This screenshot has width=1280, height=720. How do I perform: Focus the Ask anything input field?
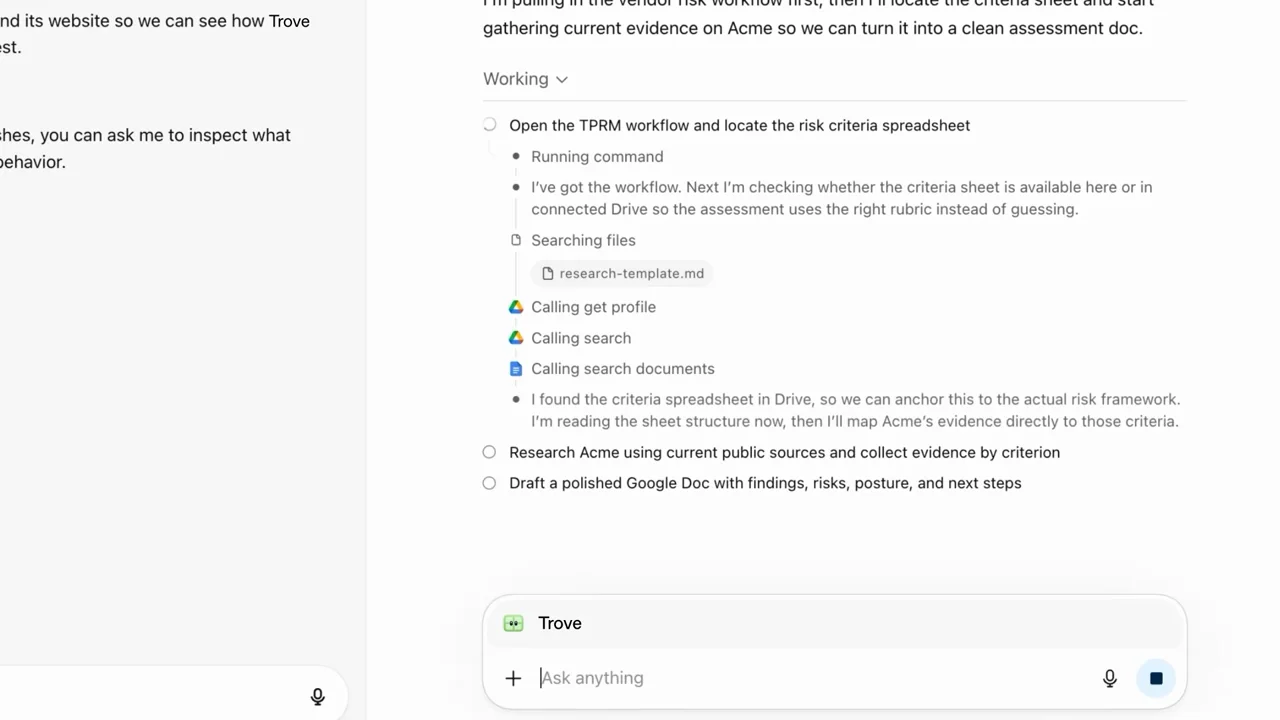815,678
